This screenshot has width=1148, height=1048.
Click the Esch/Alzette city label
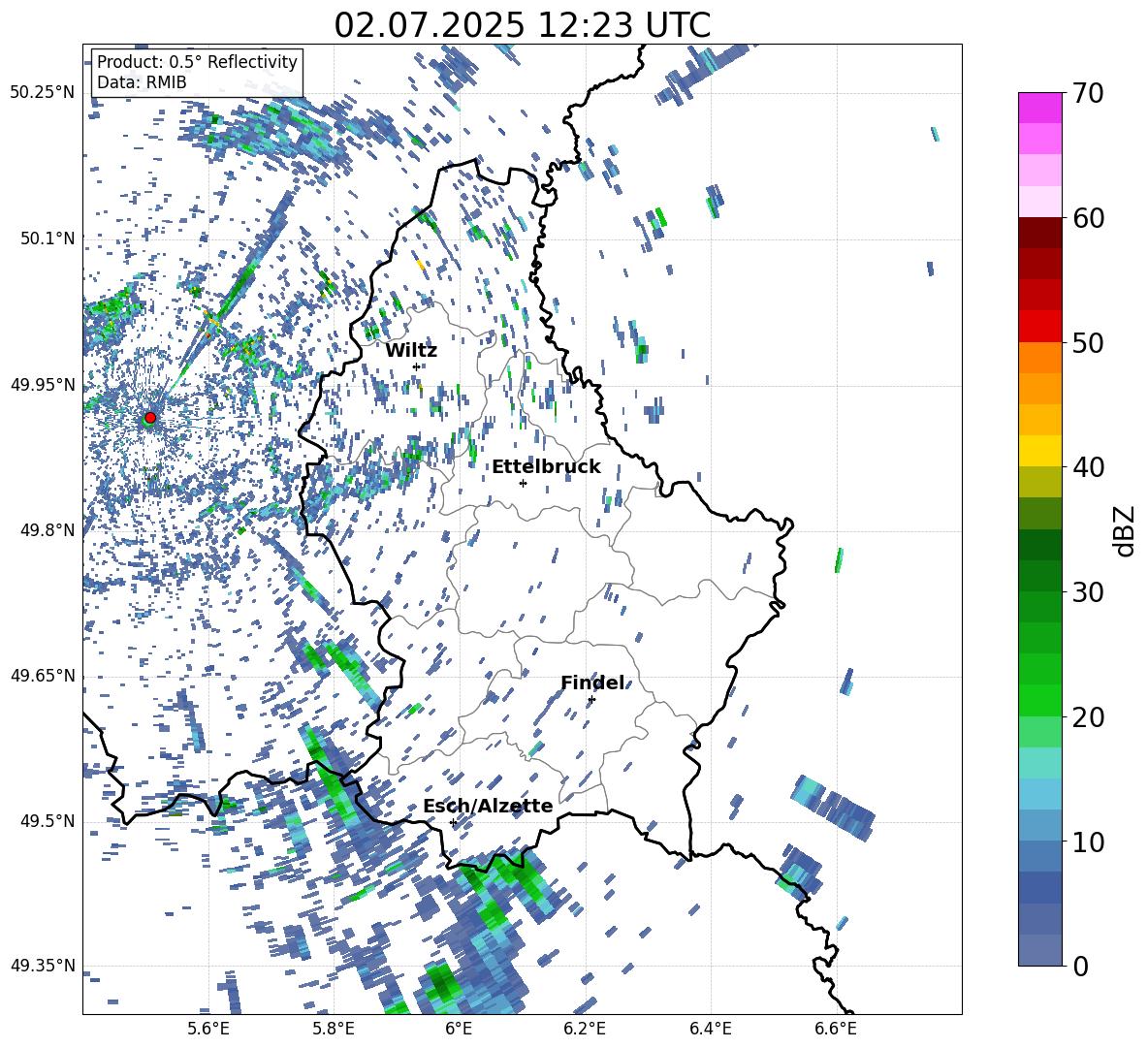[488, 807]
